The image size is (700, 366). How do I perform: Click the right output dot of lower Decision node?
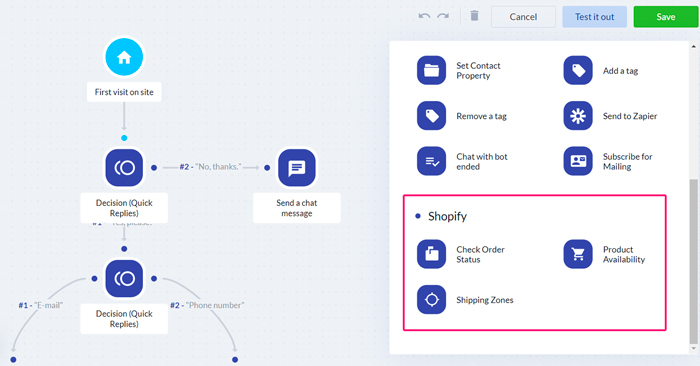pyautogui.click(x=154, y=279)
